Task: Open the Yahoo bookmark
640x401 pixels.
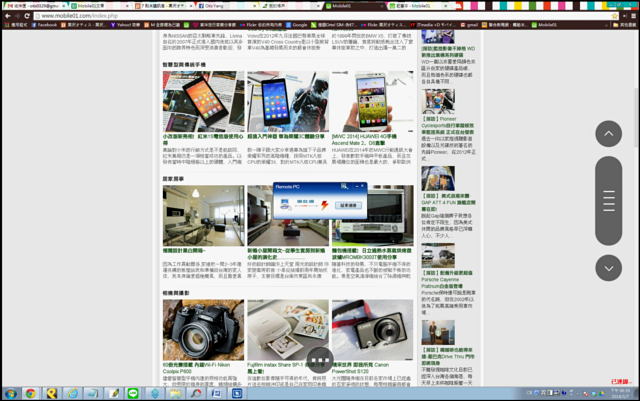Action: (125, 25)
